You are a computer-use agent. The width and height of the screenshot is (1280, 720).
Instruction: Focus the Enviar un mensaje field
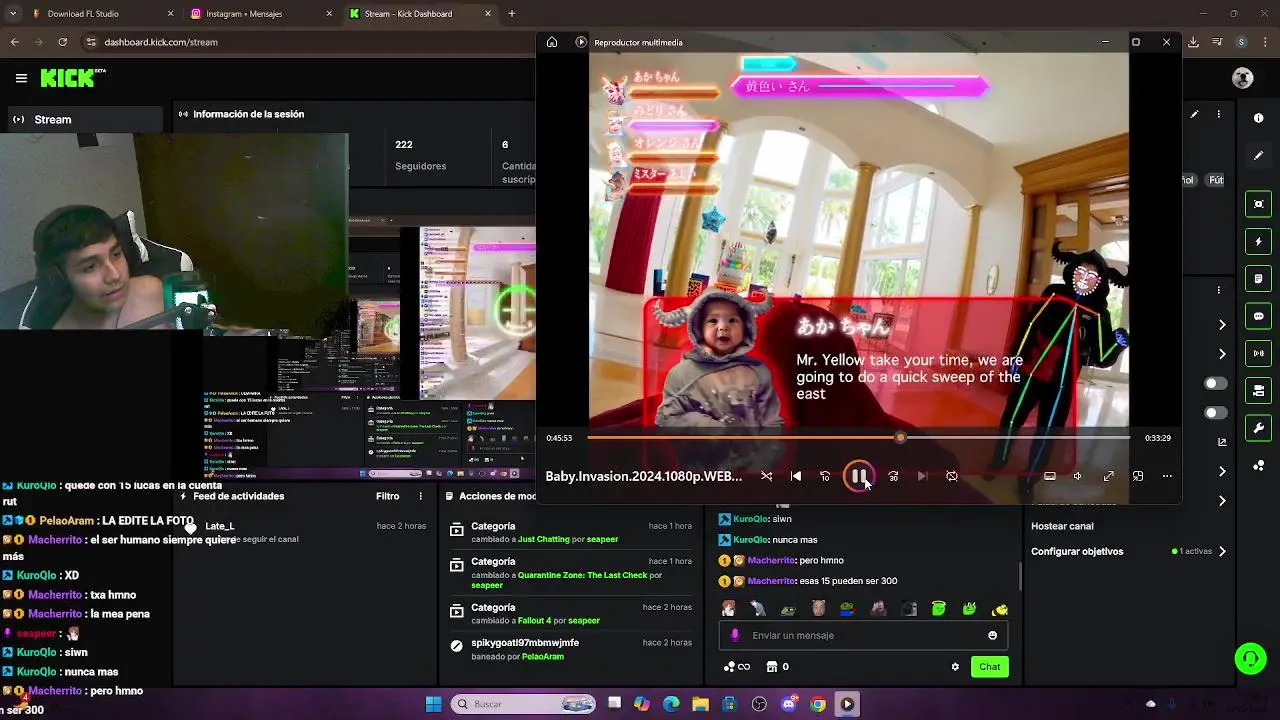click(863, 635)
